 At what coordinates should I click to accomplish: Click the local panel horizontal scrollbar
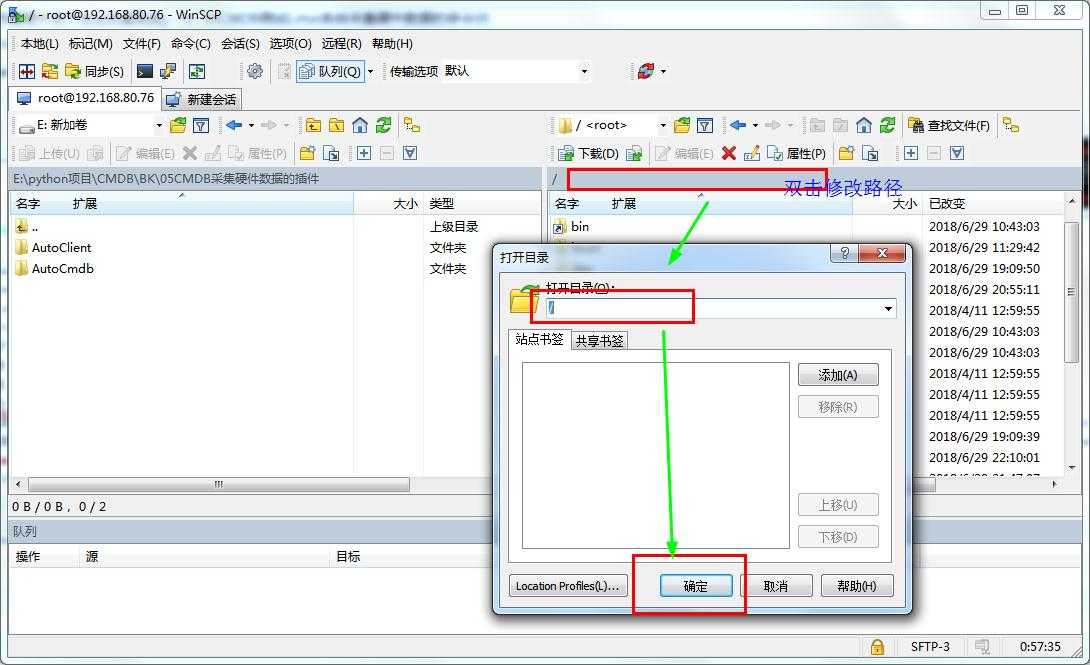pos(218,484)
